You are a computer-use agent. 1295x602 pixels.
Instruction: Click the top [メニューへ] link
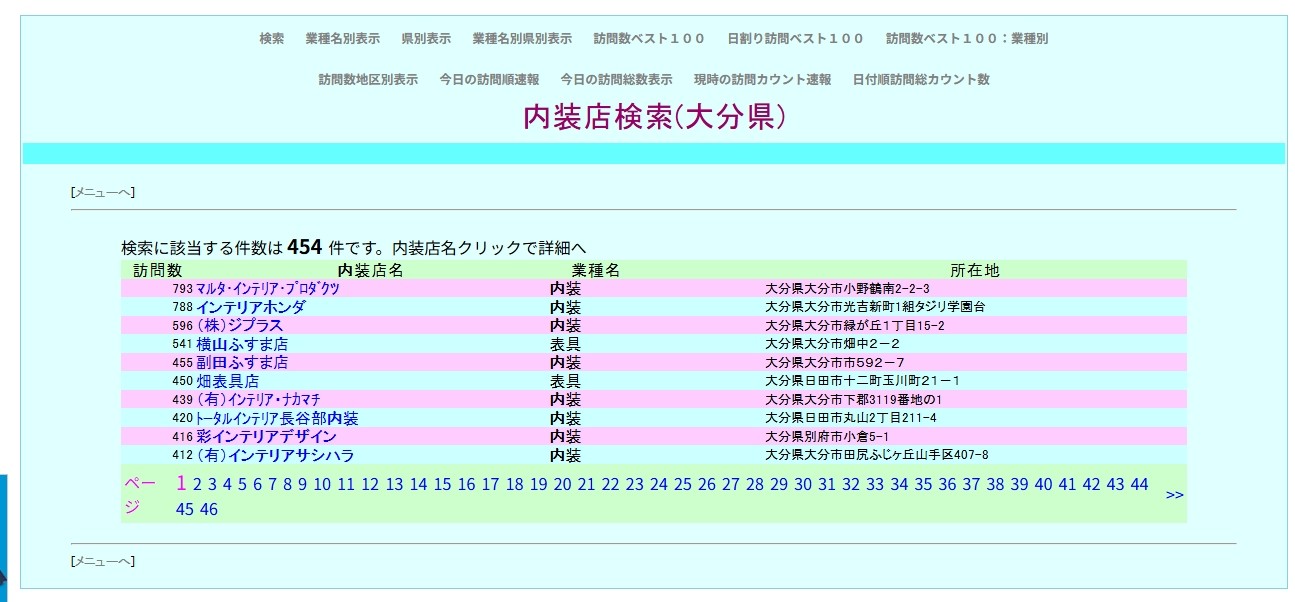coord(102,192)
